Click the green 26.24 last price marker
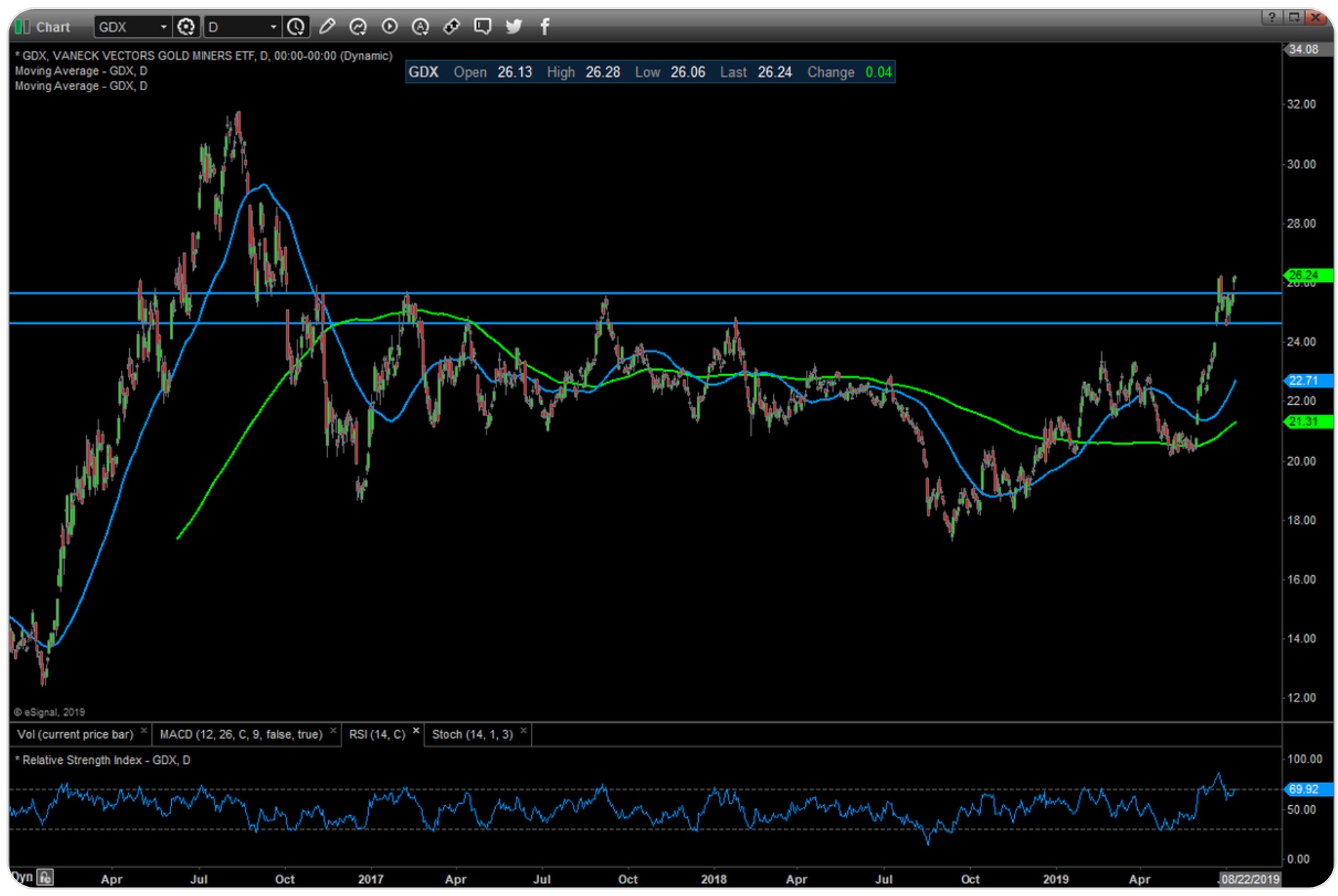The image size is (1338, 896). pyautogui.click(x=1306, y=275)
